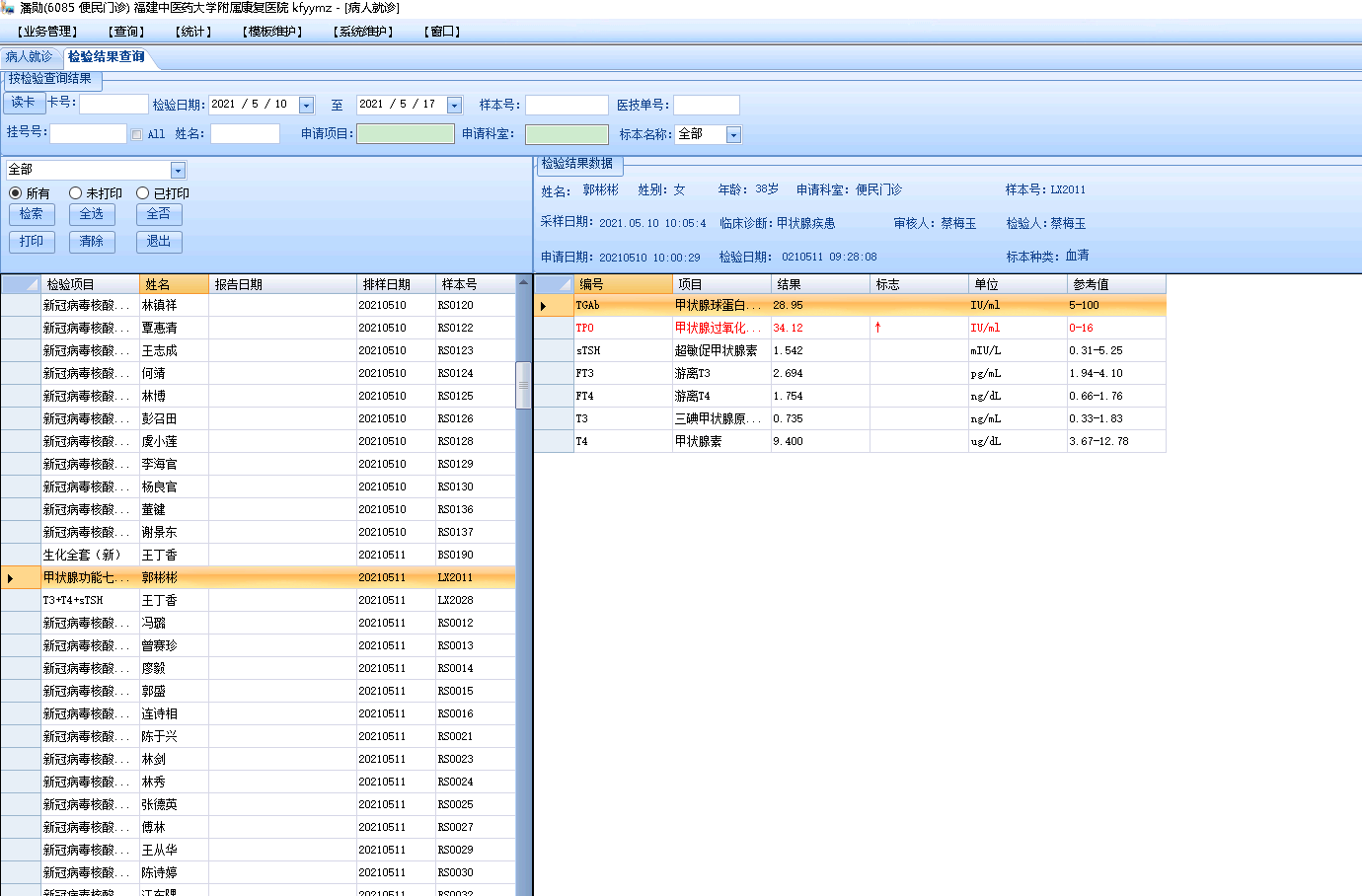Viewport: 1362px width, 896px height.
Task: Select the 已打印 radio button
Action: point(143,193)
